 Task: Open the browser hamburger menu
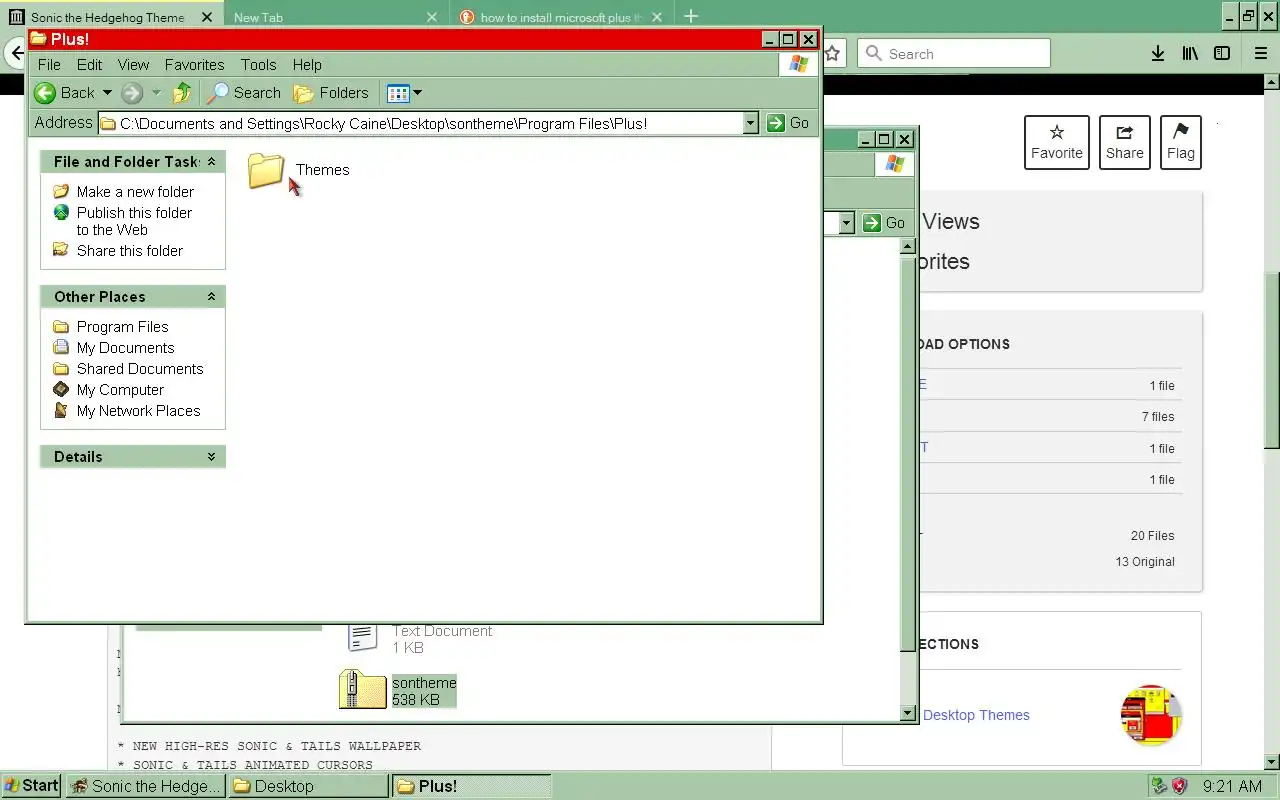pos(1260,54)
